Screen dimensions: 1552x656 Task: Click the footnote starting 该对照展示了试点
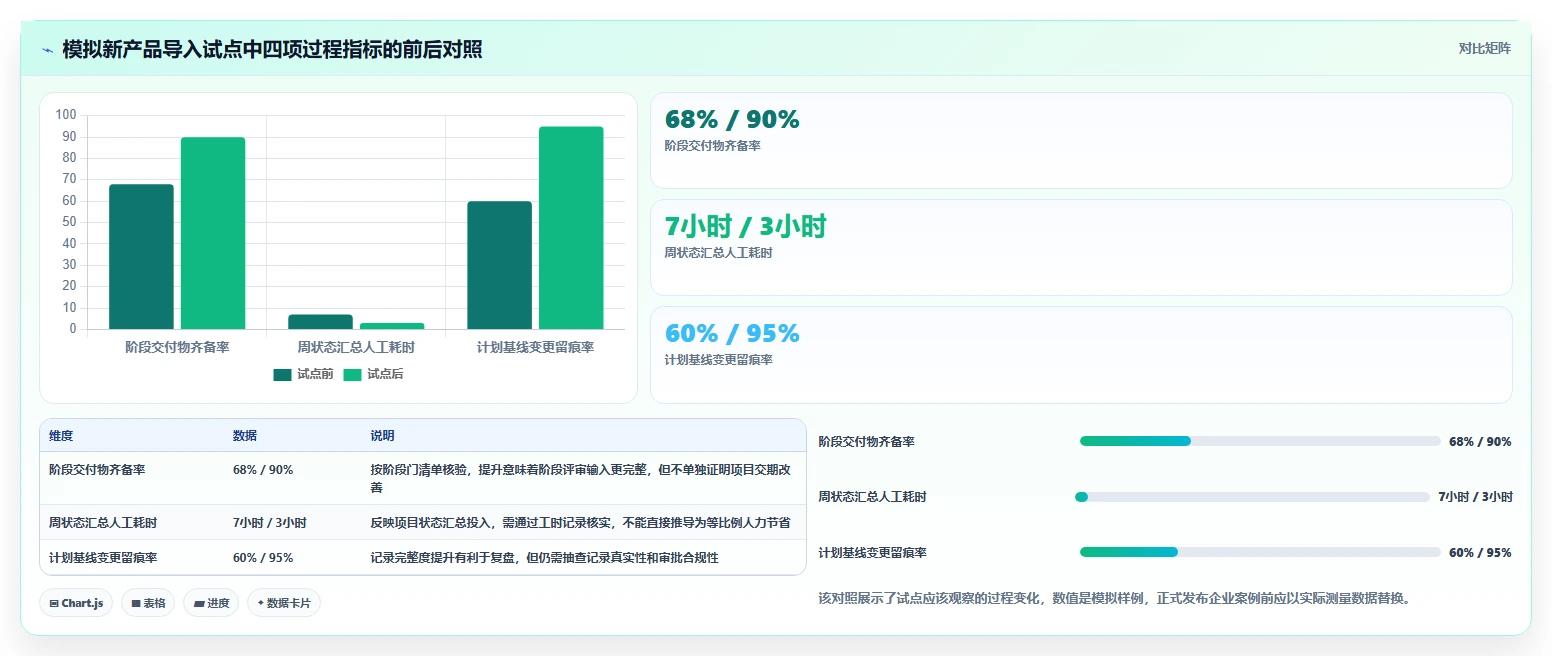[1114, 599]
